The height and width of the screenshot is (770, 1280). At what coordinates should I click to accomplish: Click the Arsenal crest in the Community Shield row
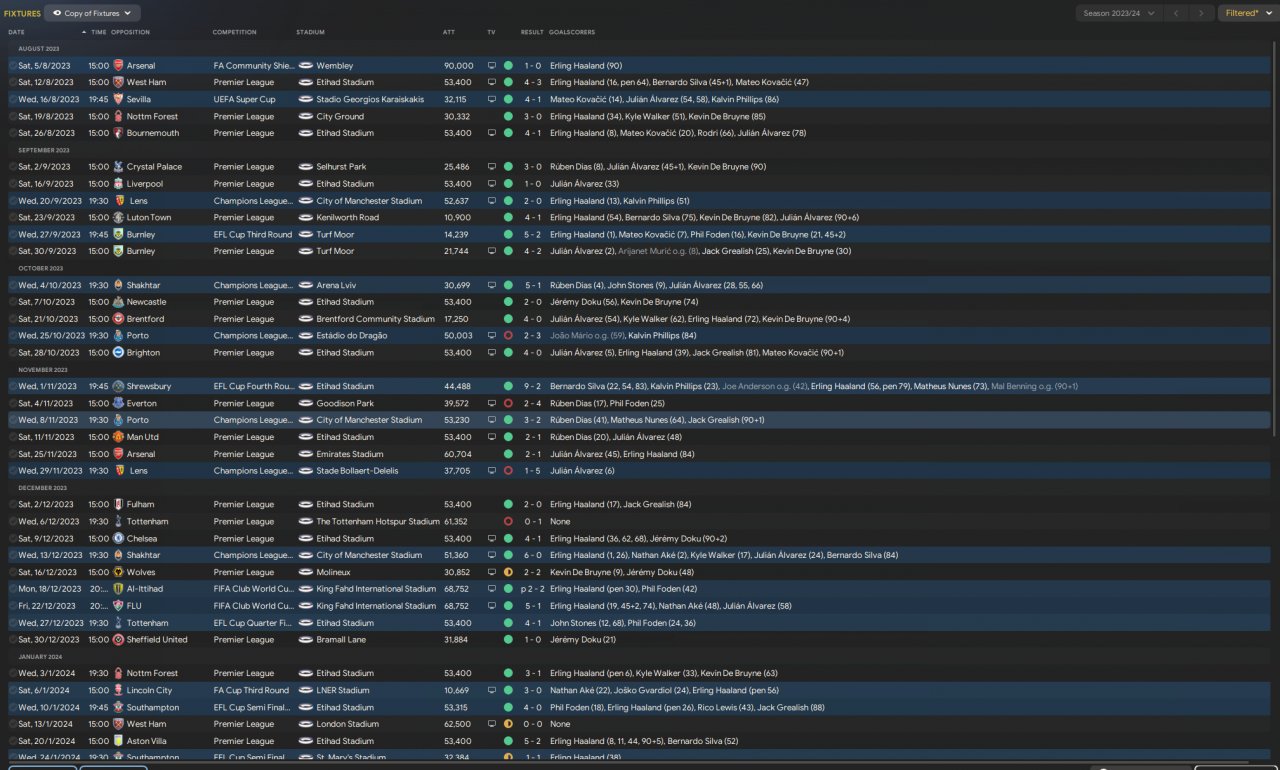(118, 66)
